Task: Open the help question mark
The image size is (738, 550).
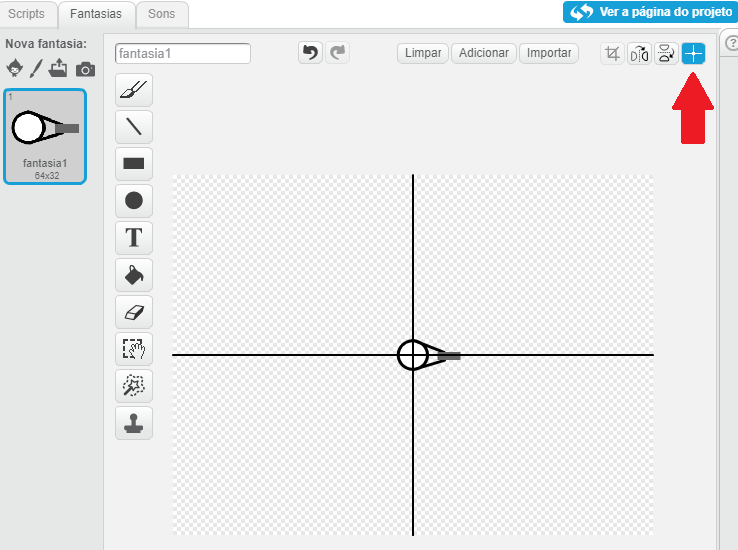Action: tap(731, 43)
